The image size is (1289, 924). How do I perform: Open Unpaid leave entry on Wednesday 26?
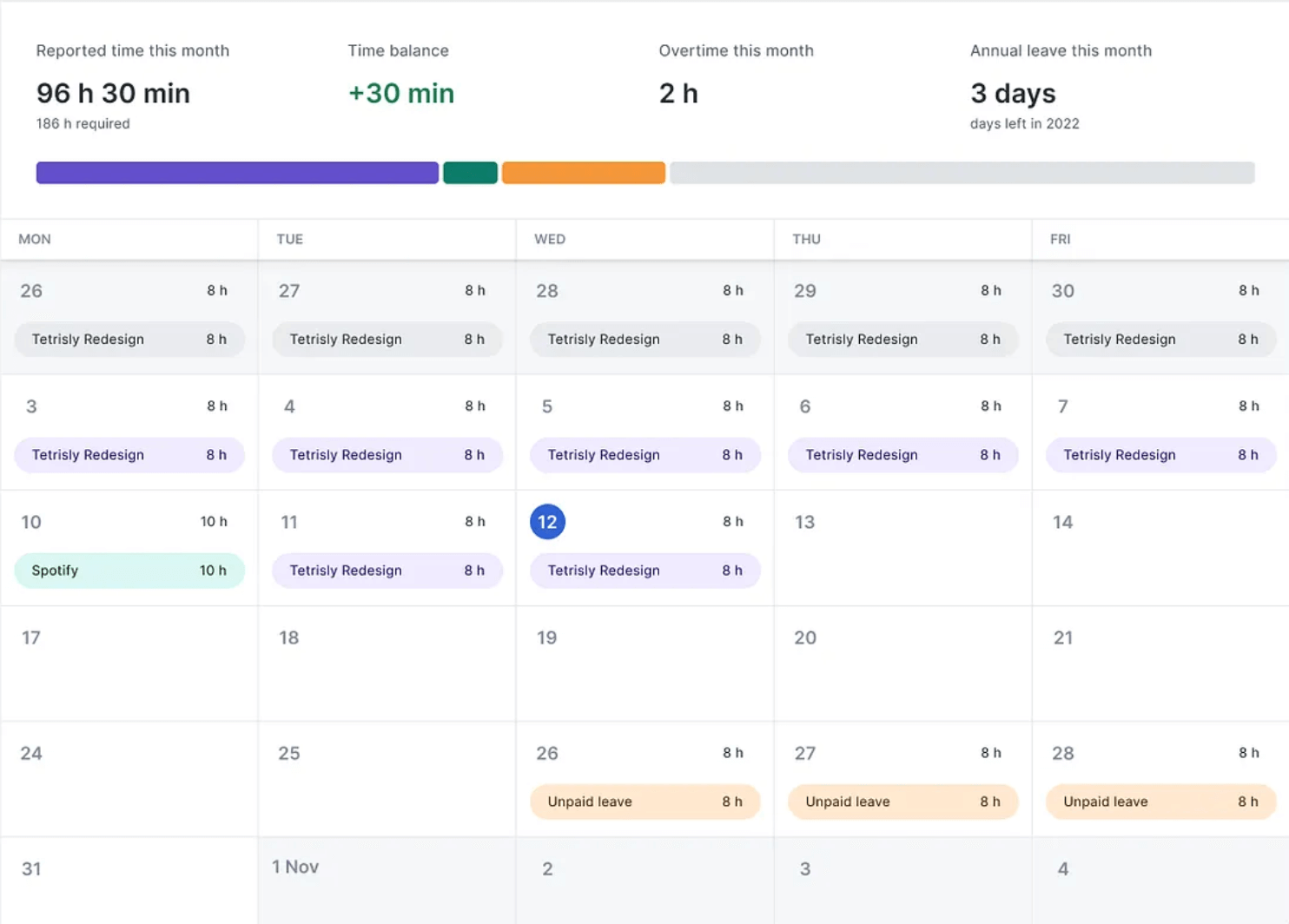[644, 802]
